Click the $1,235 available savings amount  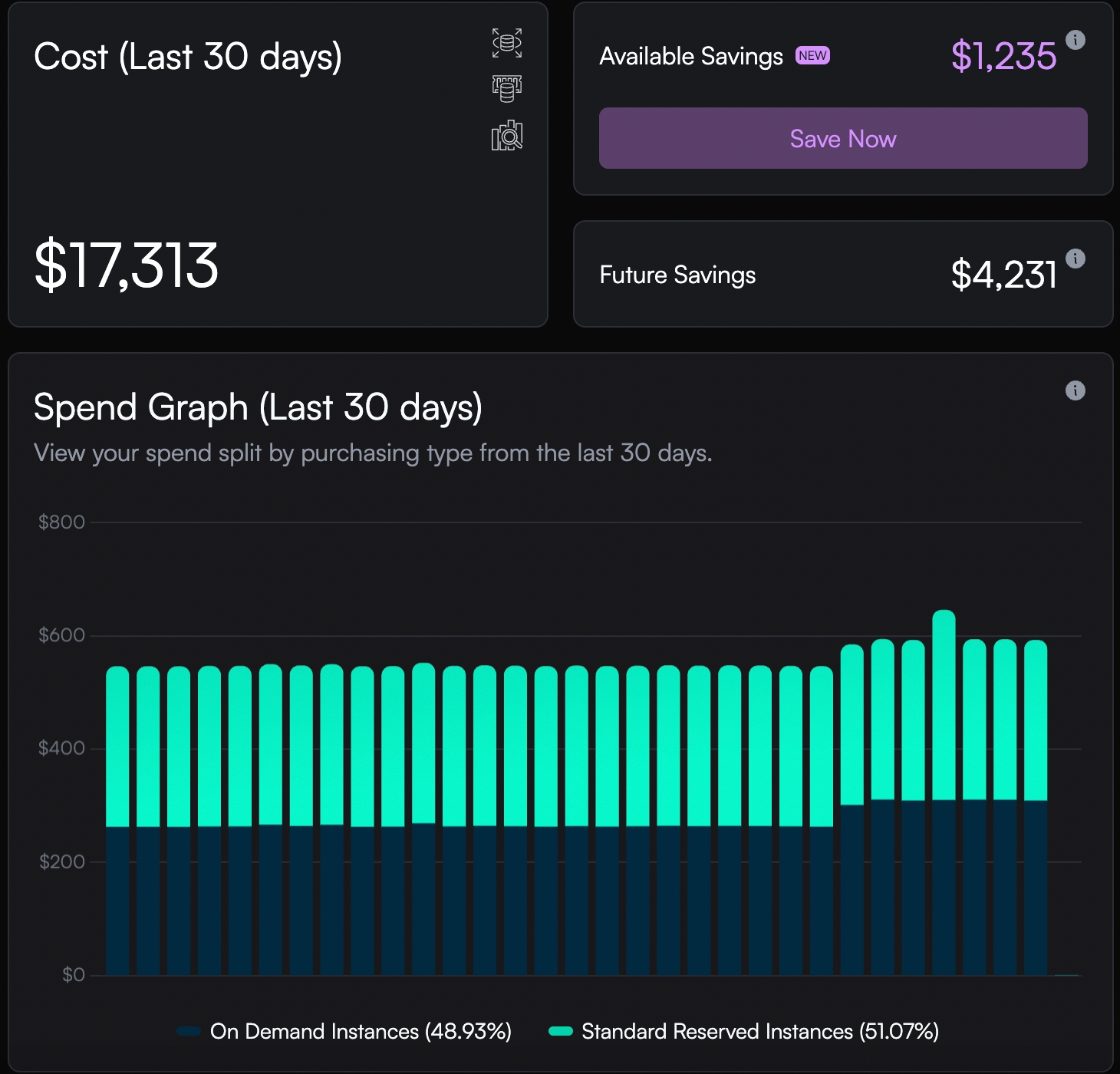point(1003,56)
